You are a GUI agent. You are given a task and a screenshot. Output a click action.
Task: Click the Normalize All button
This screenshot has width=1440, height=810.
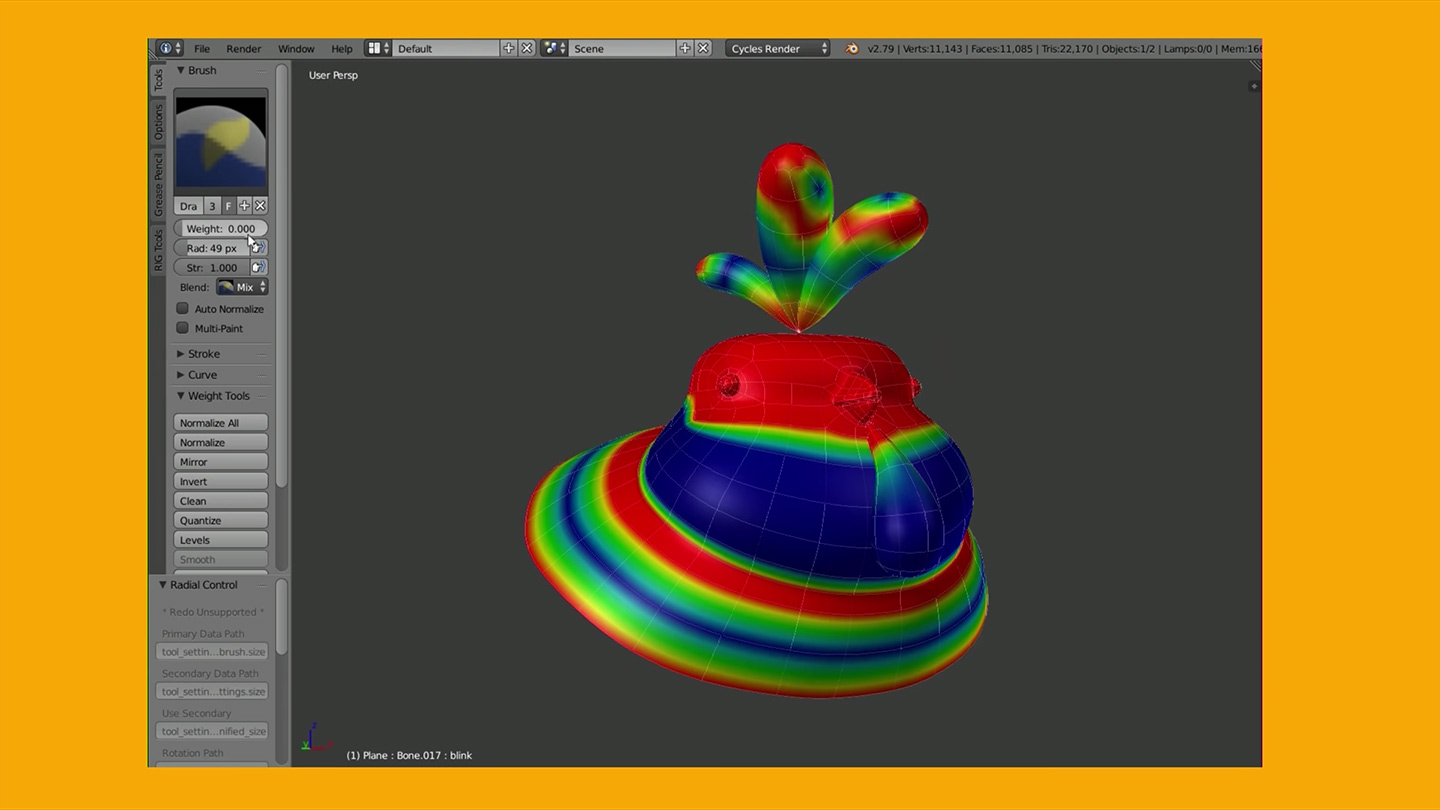[220, 422]
